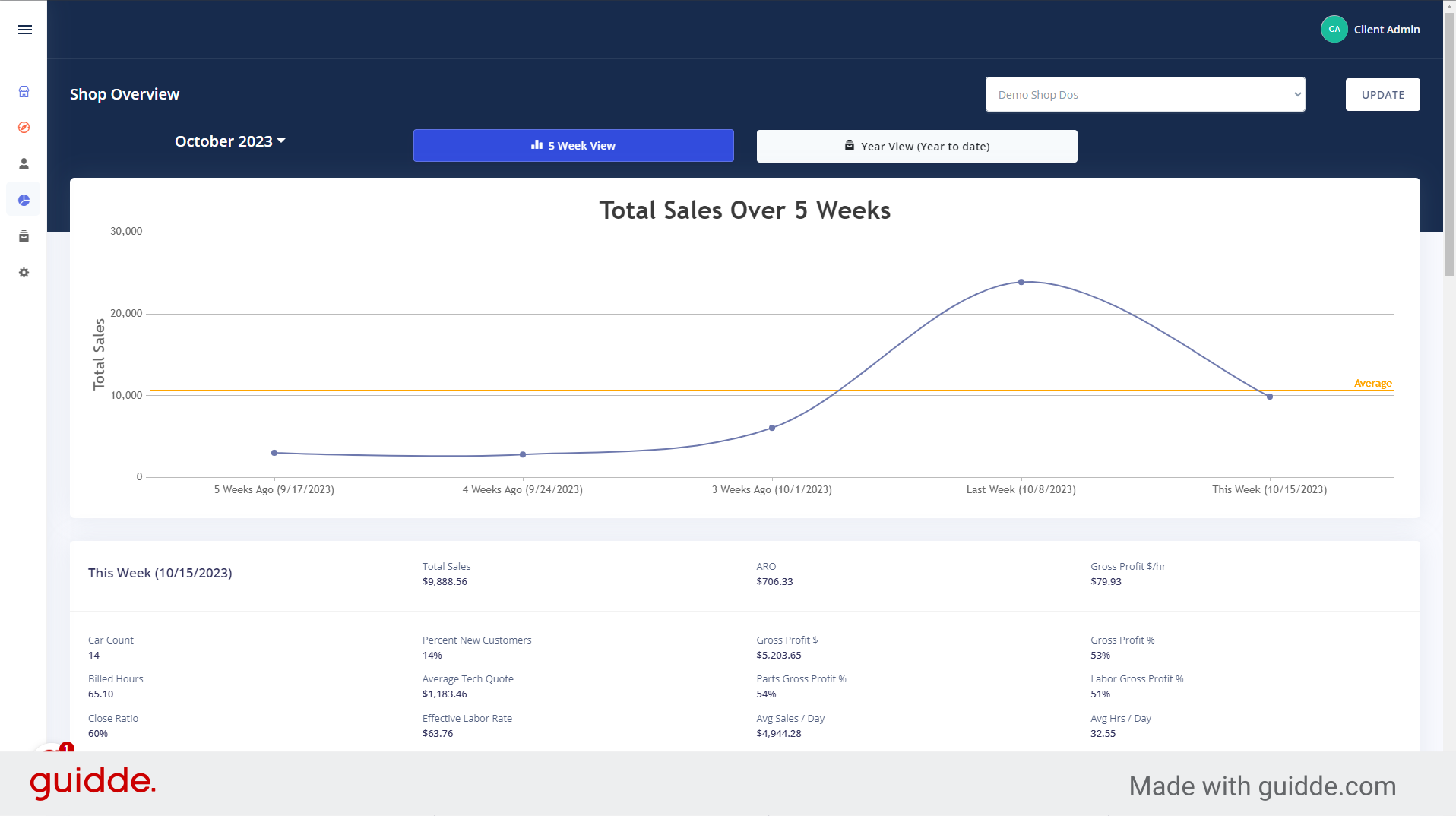Click the Avg Hrs / Day value 32.55
Screen dimensions: 1456x816
[x=1103, y=734]
